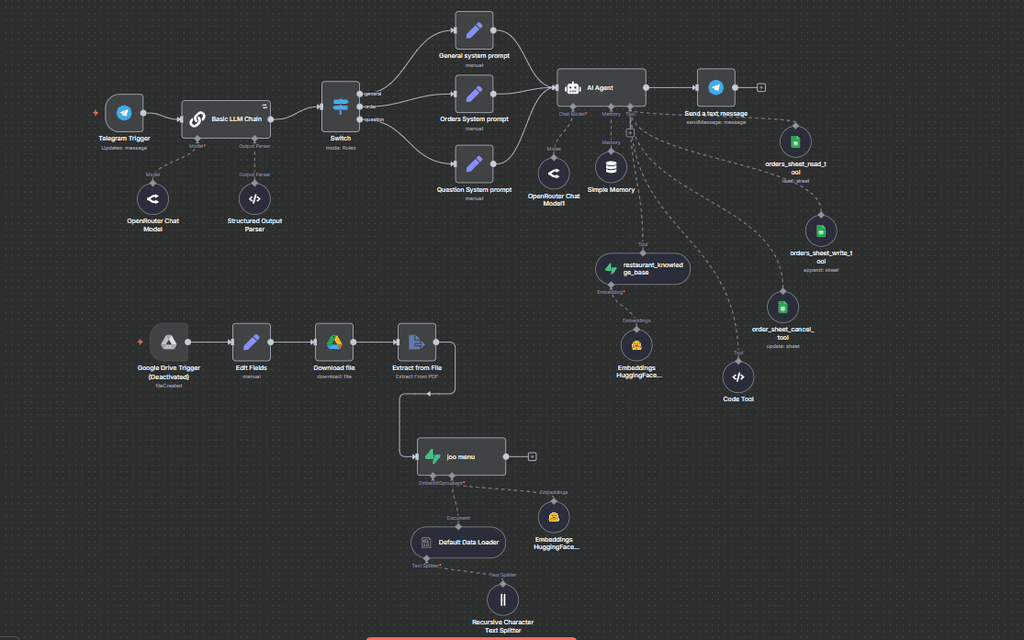Select the AI Agent node
The image size is (1024, 640).
(601, 88)
